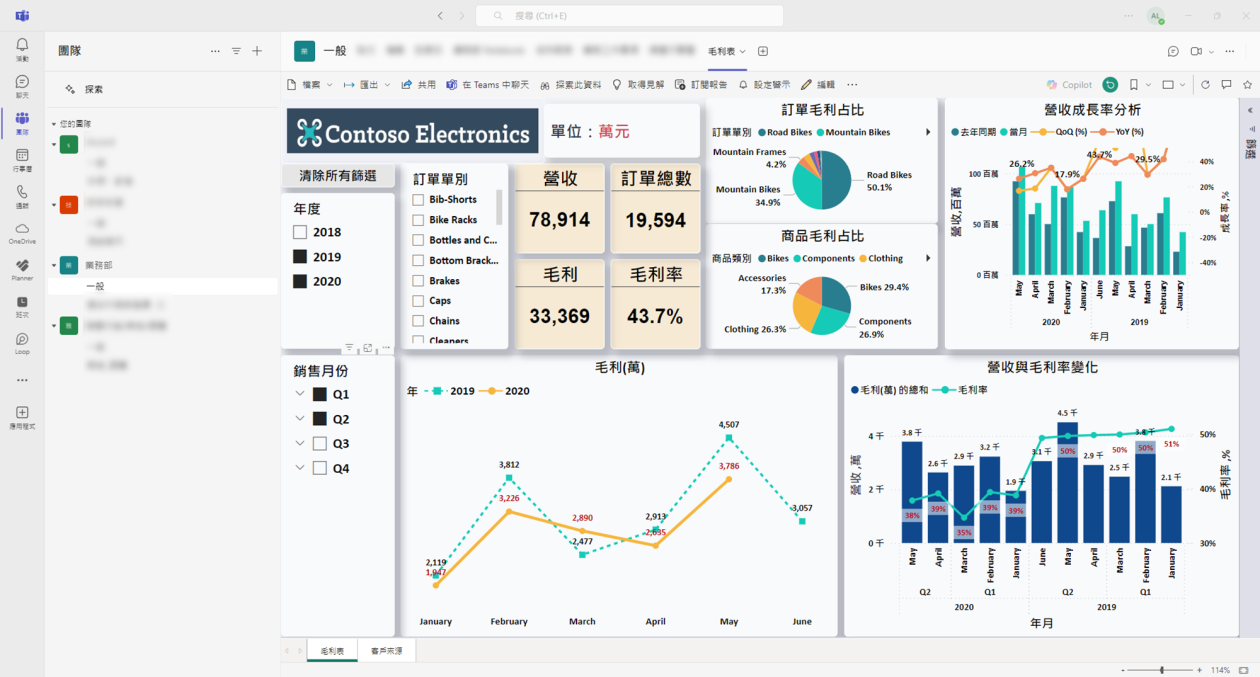Open the Loop app icon

[x=22, y=341]
